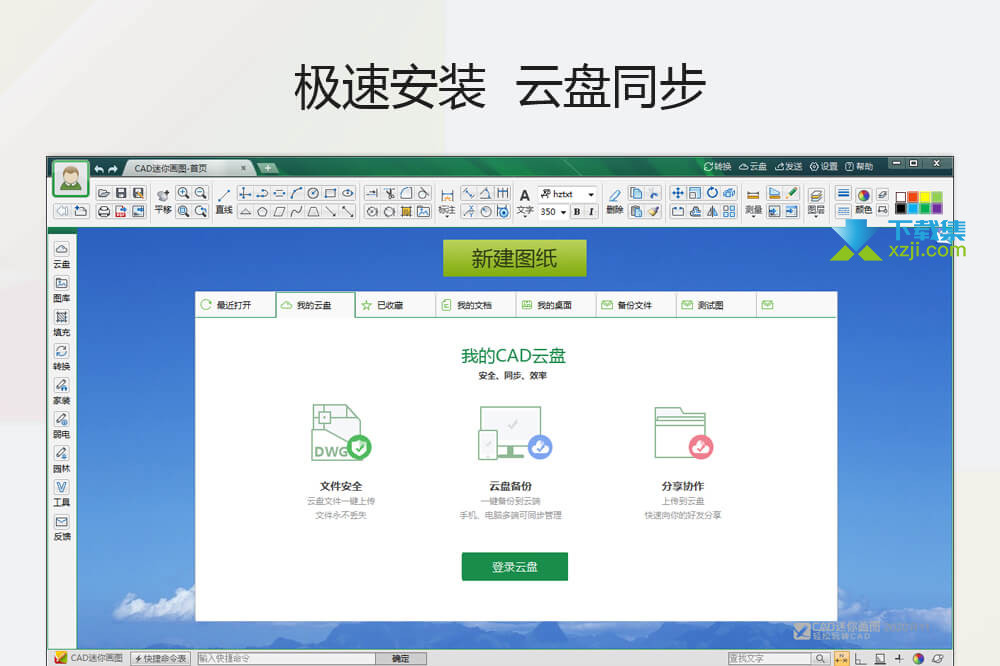
Task: Click the 平移 pan tool
Action: tap(163, 200)
